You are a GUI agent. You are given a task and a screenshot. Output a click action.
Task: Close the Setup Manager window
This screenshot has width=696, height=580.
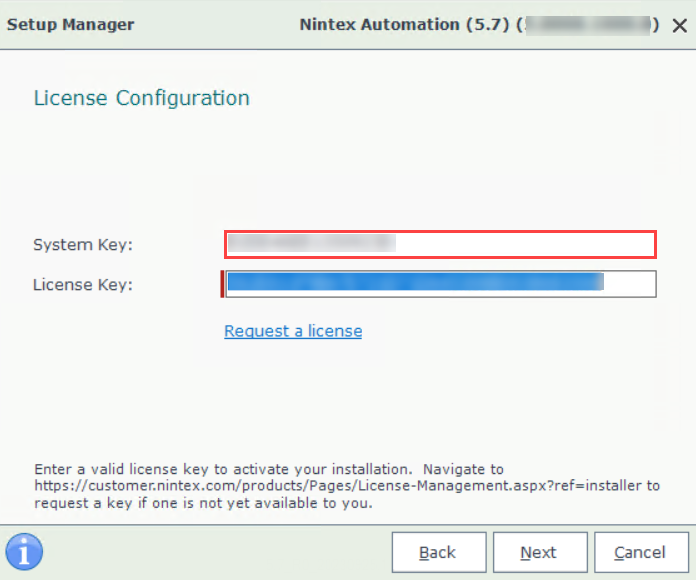[679, 25]
